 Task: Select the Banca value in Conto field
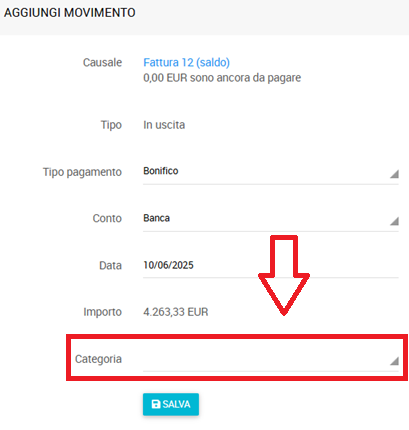156,218
